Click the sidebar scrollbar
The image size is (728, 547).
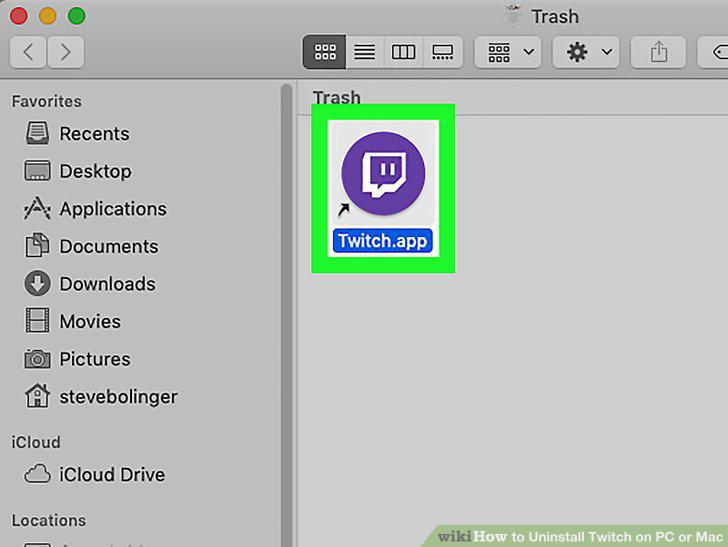pos(286,315)
